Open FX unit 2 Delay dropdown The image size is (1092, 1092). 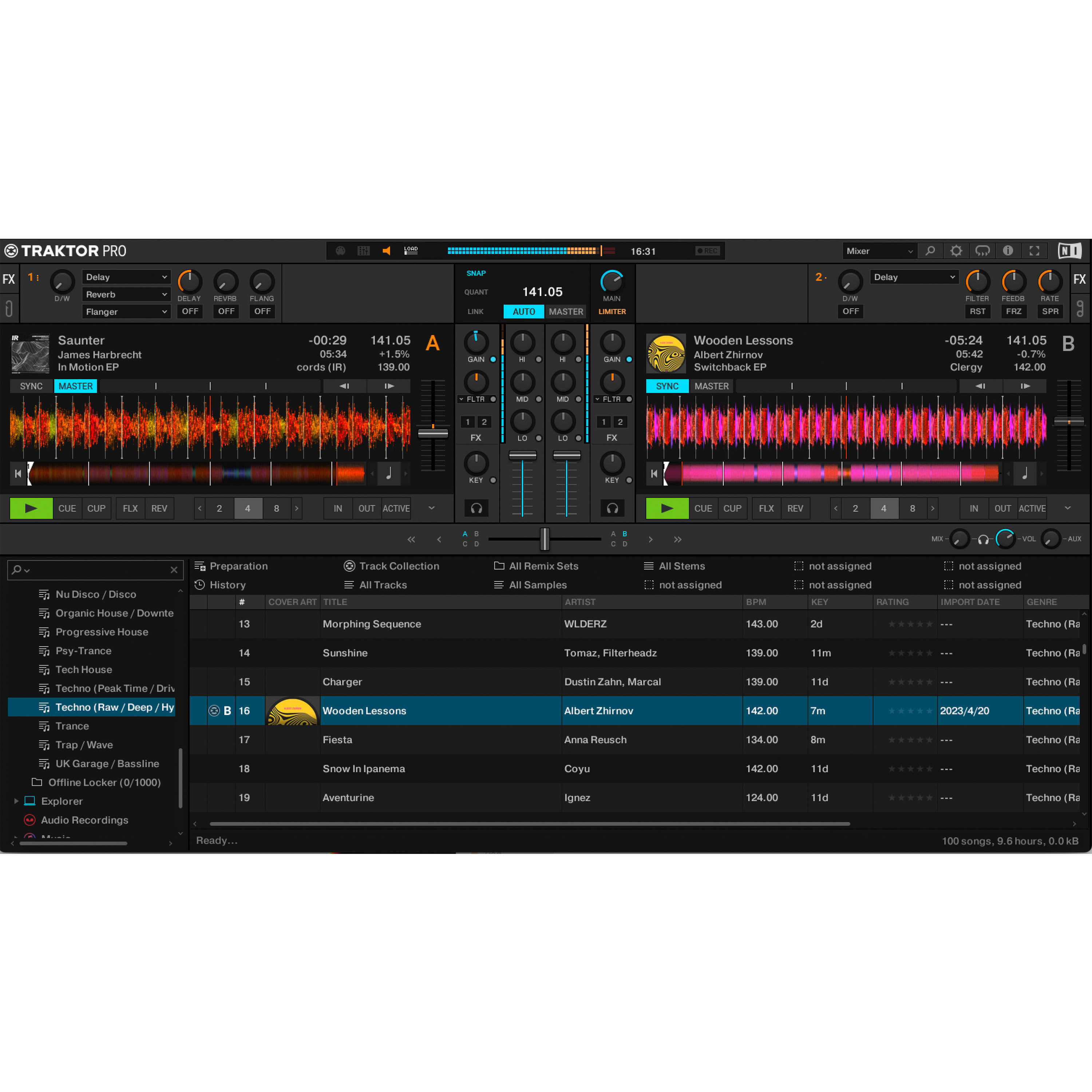[914, 277]
